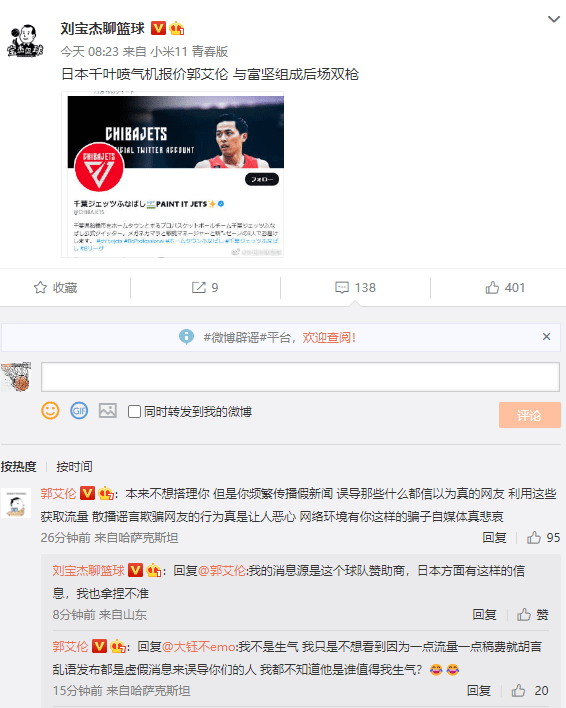Screen dimensions: 566x708
Task: Like 郭艾伦's comment with 95 likes
Action: pos(534,537)
